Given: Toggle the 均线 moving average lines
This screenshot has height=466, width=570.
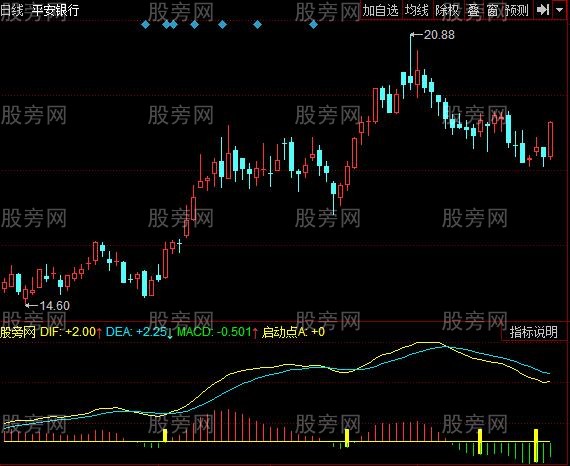Looking at the screenshot, I should coord(417,11).
